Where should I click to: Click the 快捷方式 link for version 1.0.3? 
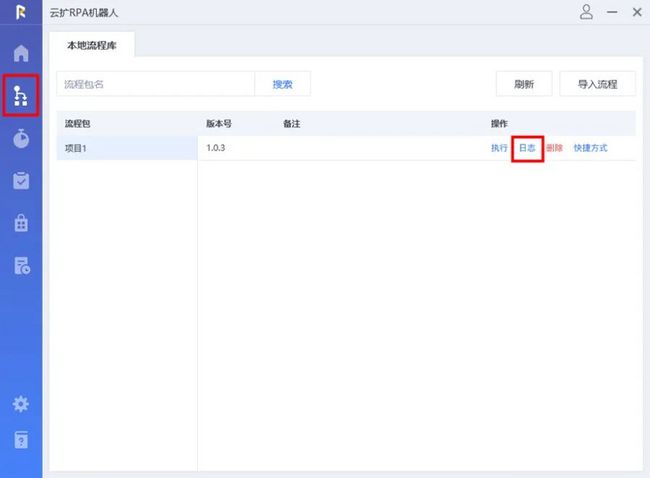pyautogui.click(x=590, y=148)
